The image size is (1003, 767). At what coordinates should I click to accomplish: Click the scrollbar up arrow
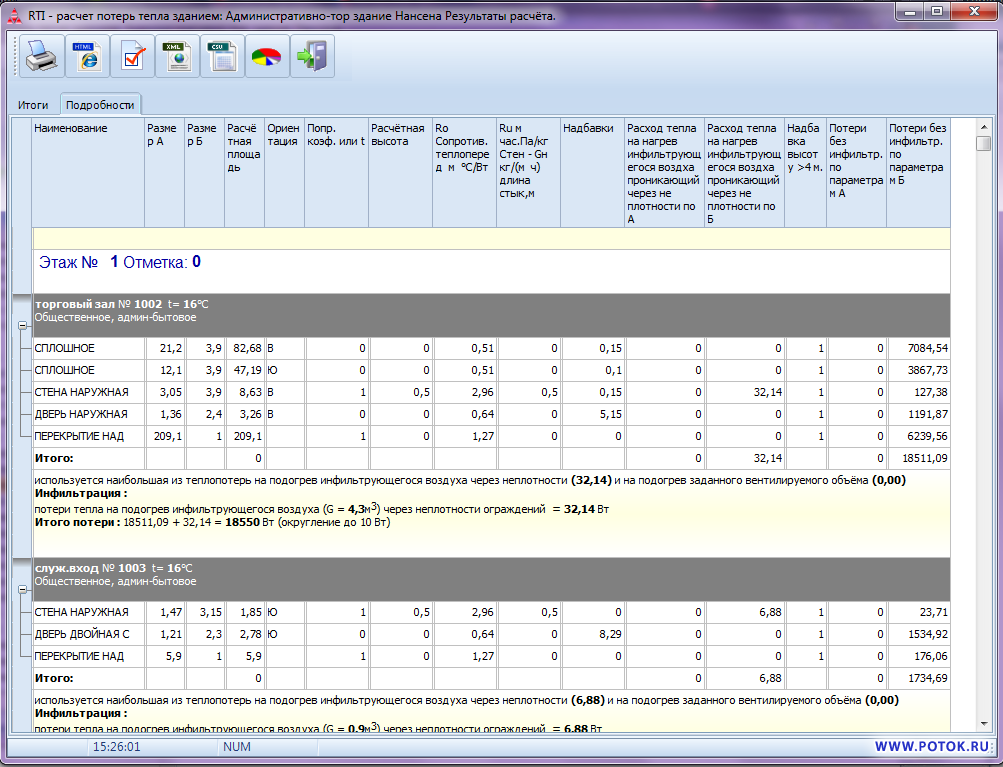(x=983, y=125)
